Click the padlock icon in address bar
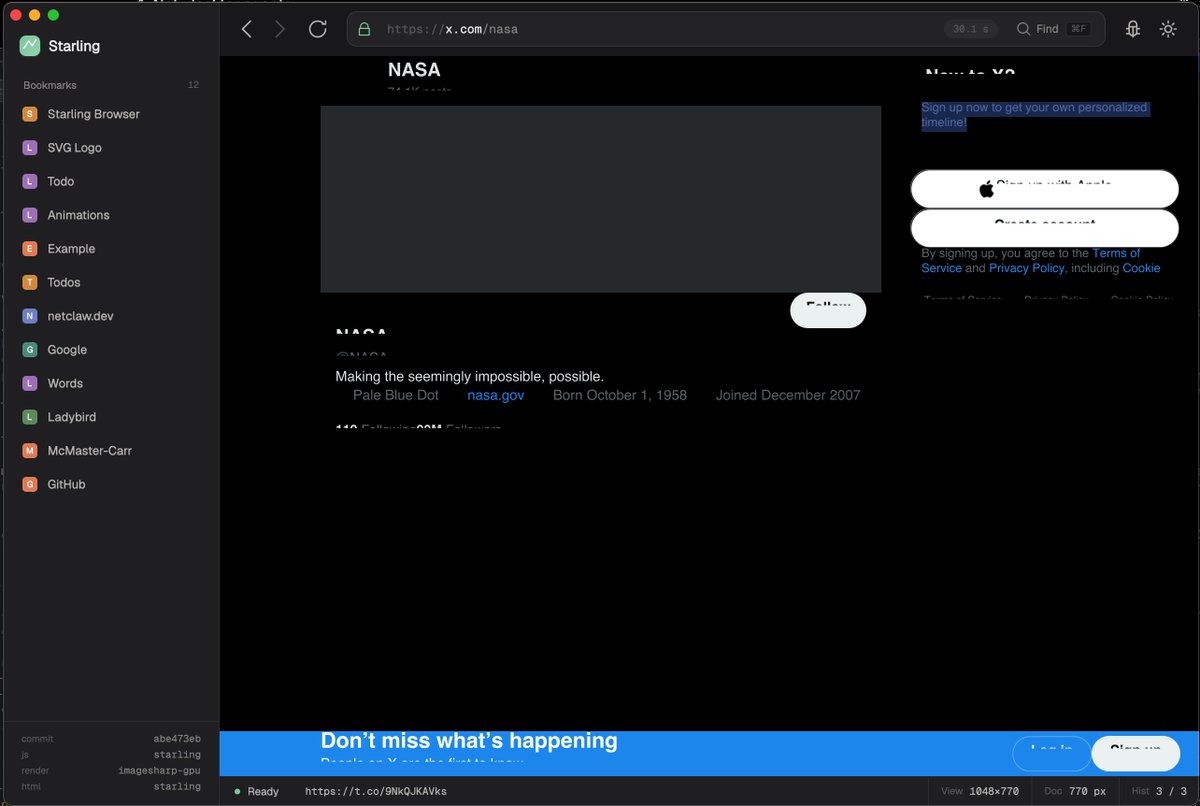 pyautogui.click(x=364, y=29)
